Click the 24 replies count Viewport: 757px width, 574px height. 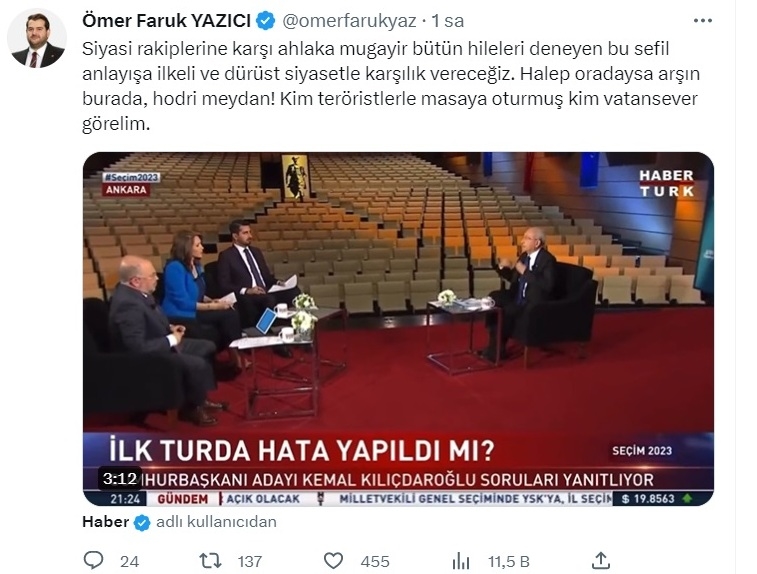pos(129,561)
